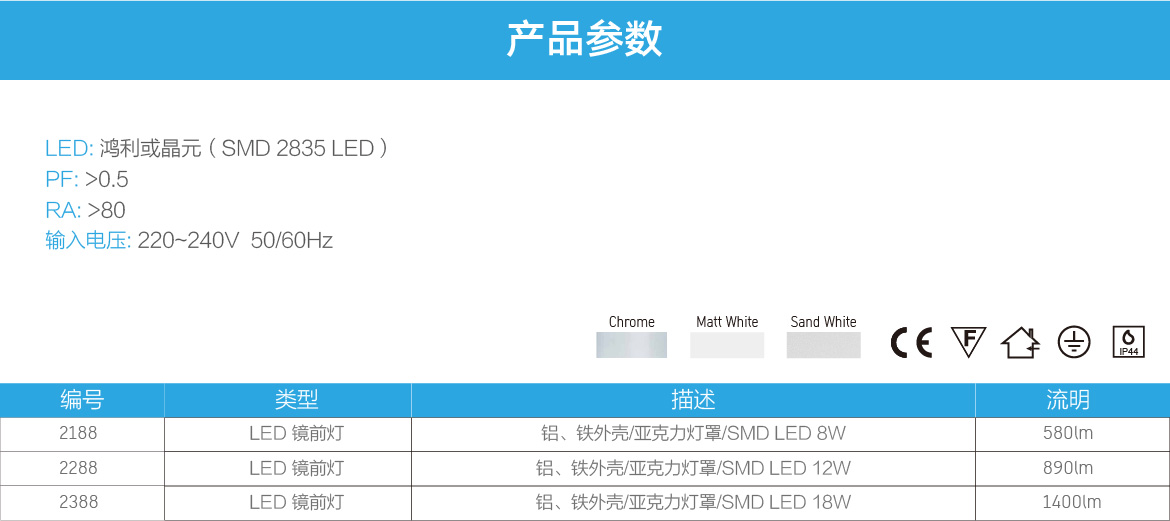Click the earth ground symbol icon
This screenshot has width=1170, height=521.
[1073, 342]
